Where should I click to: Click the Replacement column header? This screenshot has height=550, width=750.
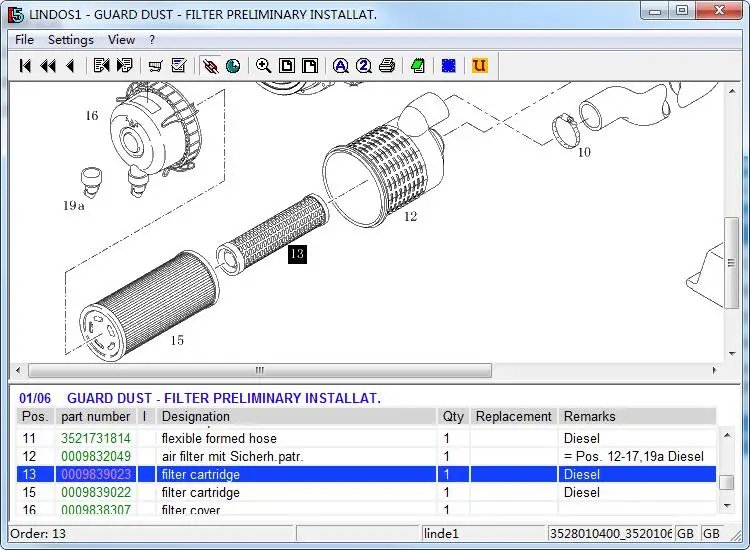coord(514,417)
